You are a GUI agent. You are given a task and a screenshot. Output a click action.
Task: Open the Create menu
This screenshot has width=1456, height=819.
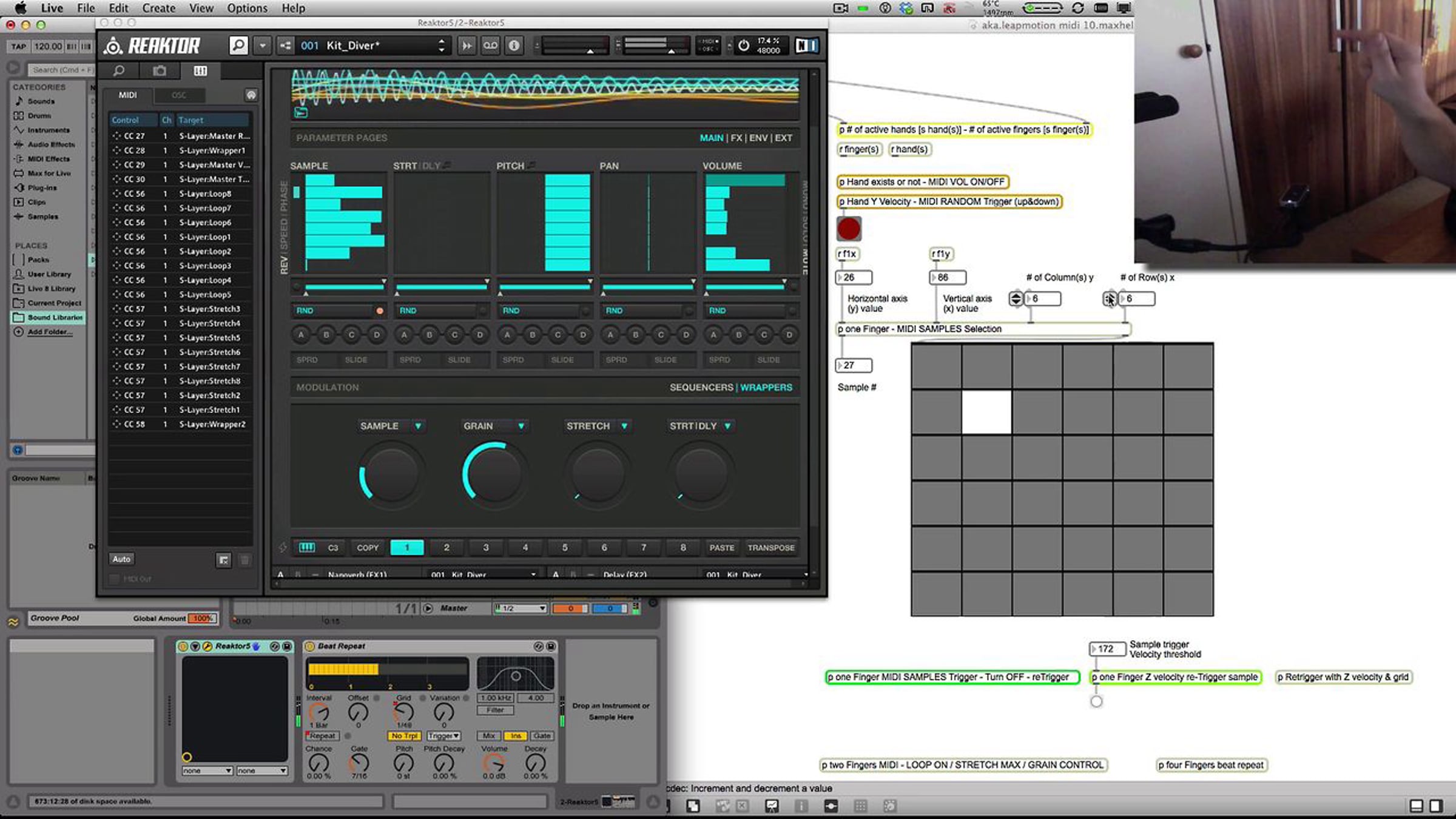[x=158, y=8]
